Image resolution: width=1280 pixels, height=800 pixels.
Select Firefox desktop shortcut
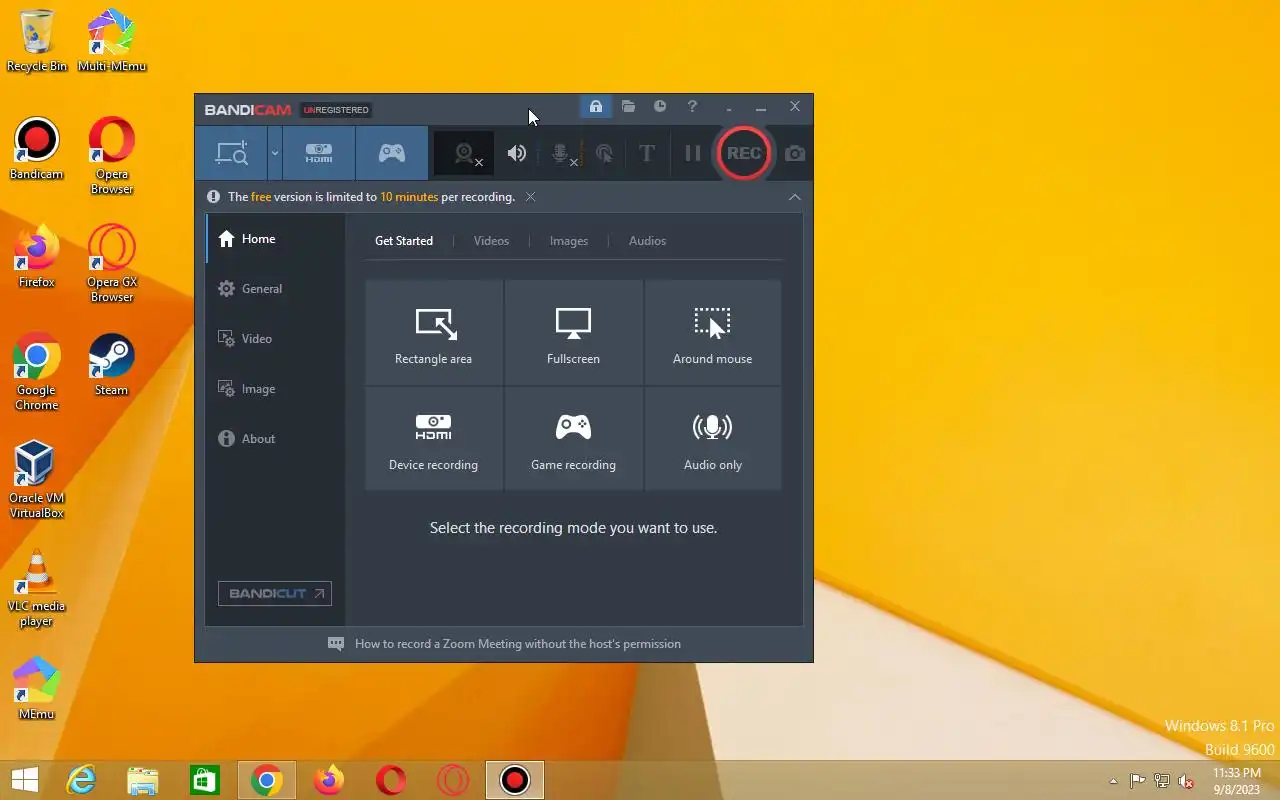37,257
